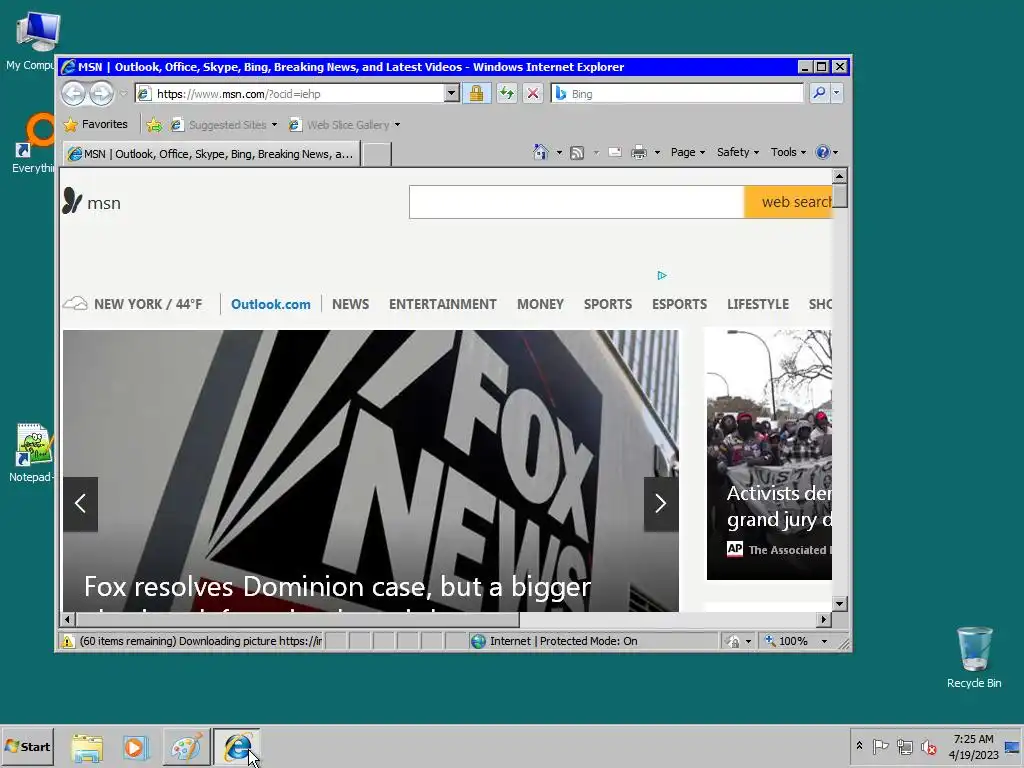The height and width of the screenshot is (768, 1024).
Task: Open Windows Explorer from the taskbar
Action: 87,747
